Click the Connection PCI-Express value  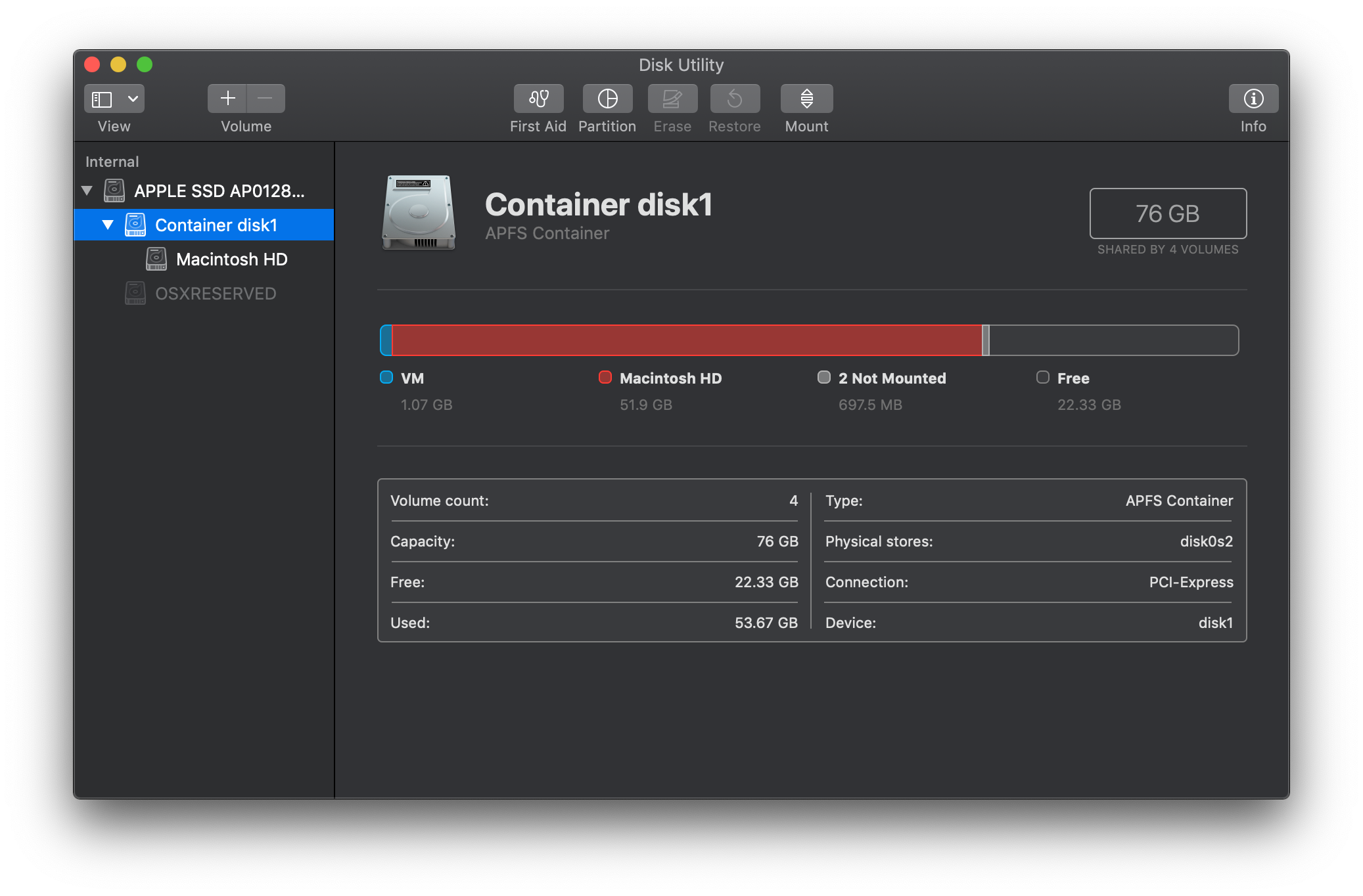1191,582
